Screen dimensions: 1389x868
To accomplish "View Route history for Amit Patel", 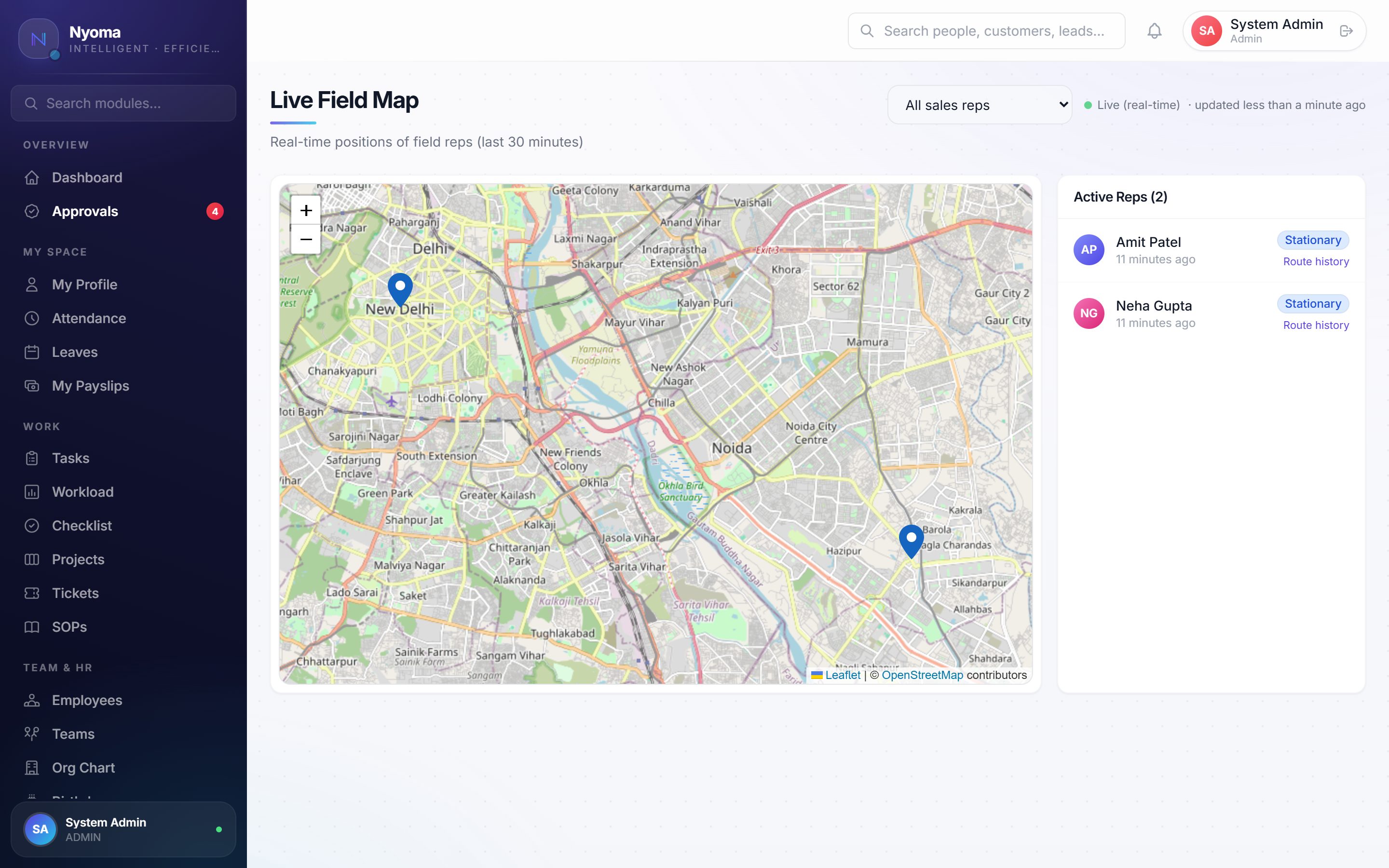I will click(x=1316, y=261).
